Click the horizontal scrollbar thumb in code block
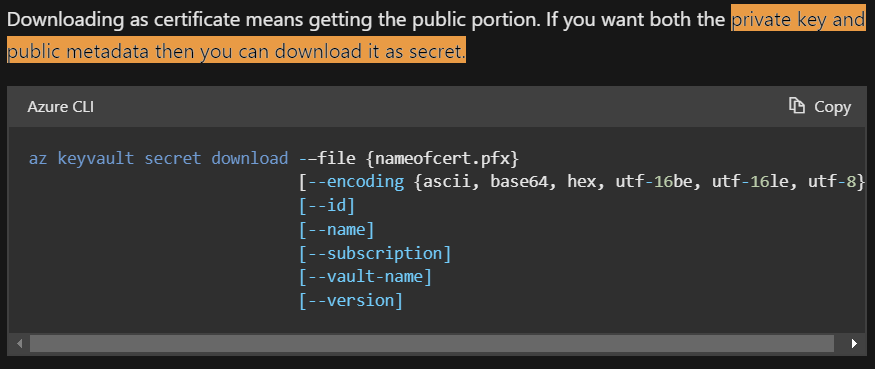Image resolution: width=875 pixels, height=369 pixels. point(432,343)
